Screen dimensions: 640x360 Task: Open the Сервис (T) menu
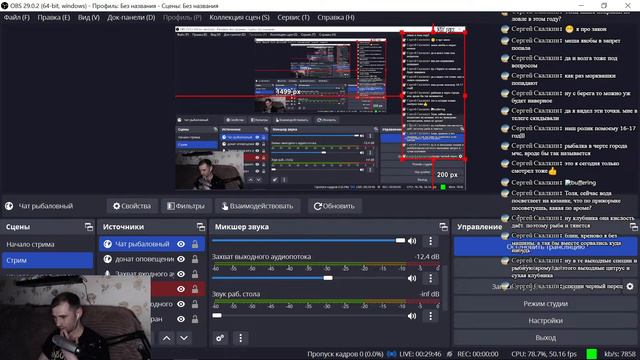[x=293, y=18]
